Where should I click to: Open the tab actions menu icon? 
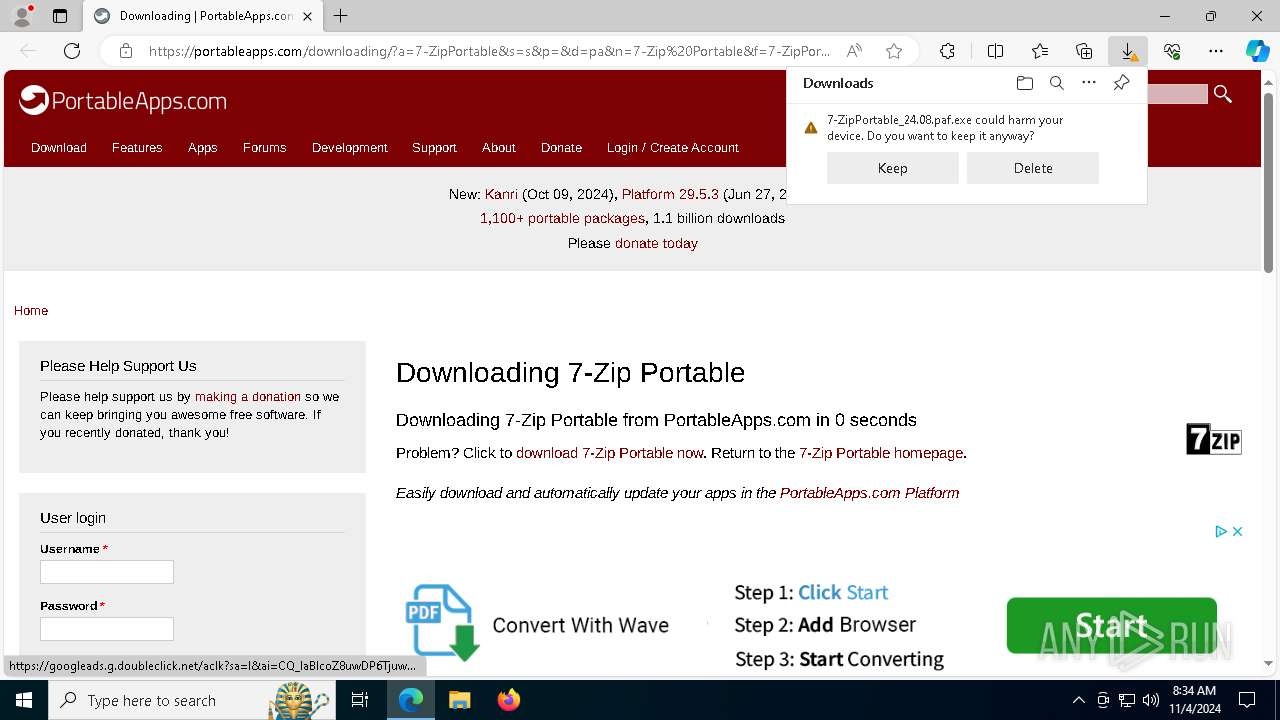tap(60, 16)
